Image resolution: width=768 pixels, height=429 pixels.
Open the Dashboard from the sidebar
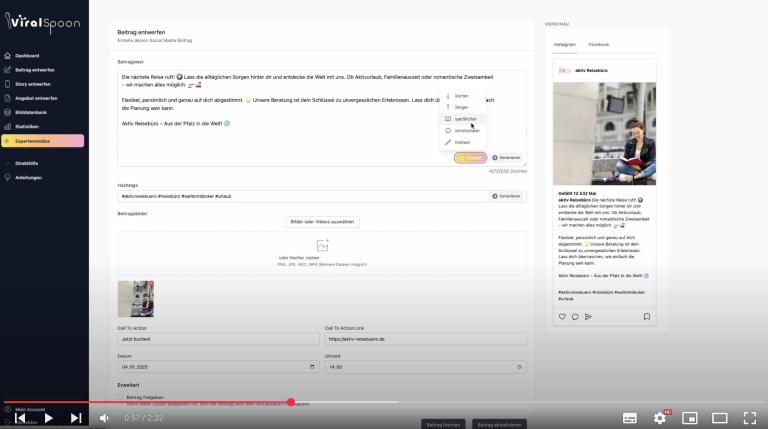coord(28,55)
